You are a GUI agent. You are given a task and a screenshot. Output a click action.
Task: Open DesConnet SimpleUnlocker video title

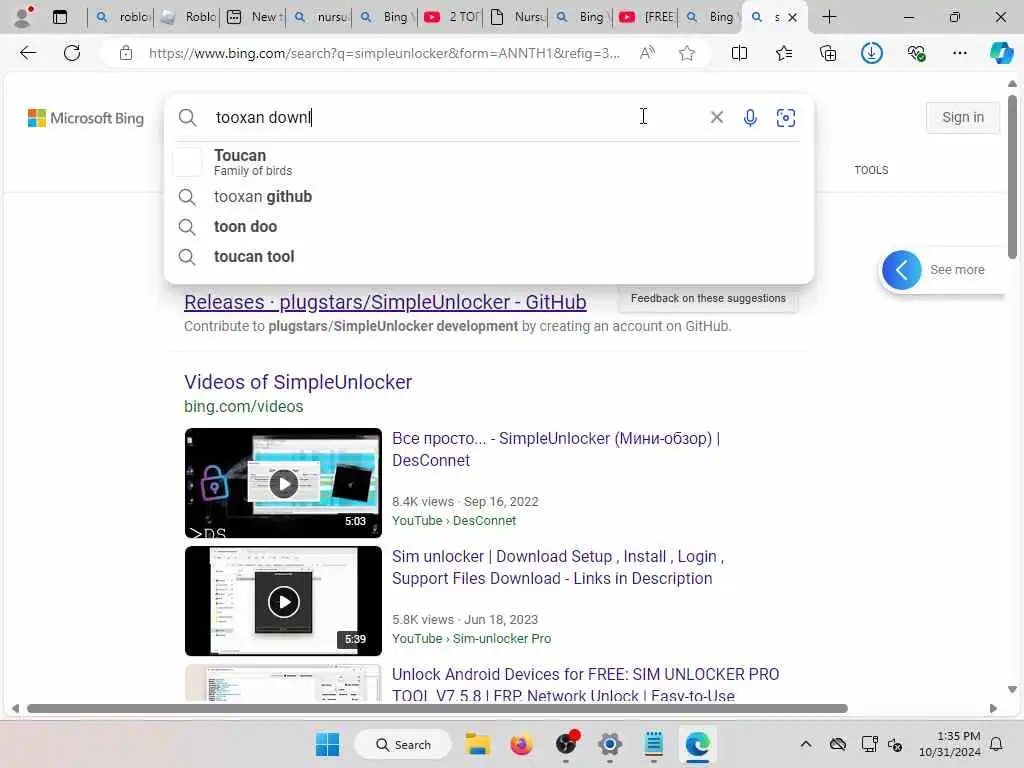[556, 449]
